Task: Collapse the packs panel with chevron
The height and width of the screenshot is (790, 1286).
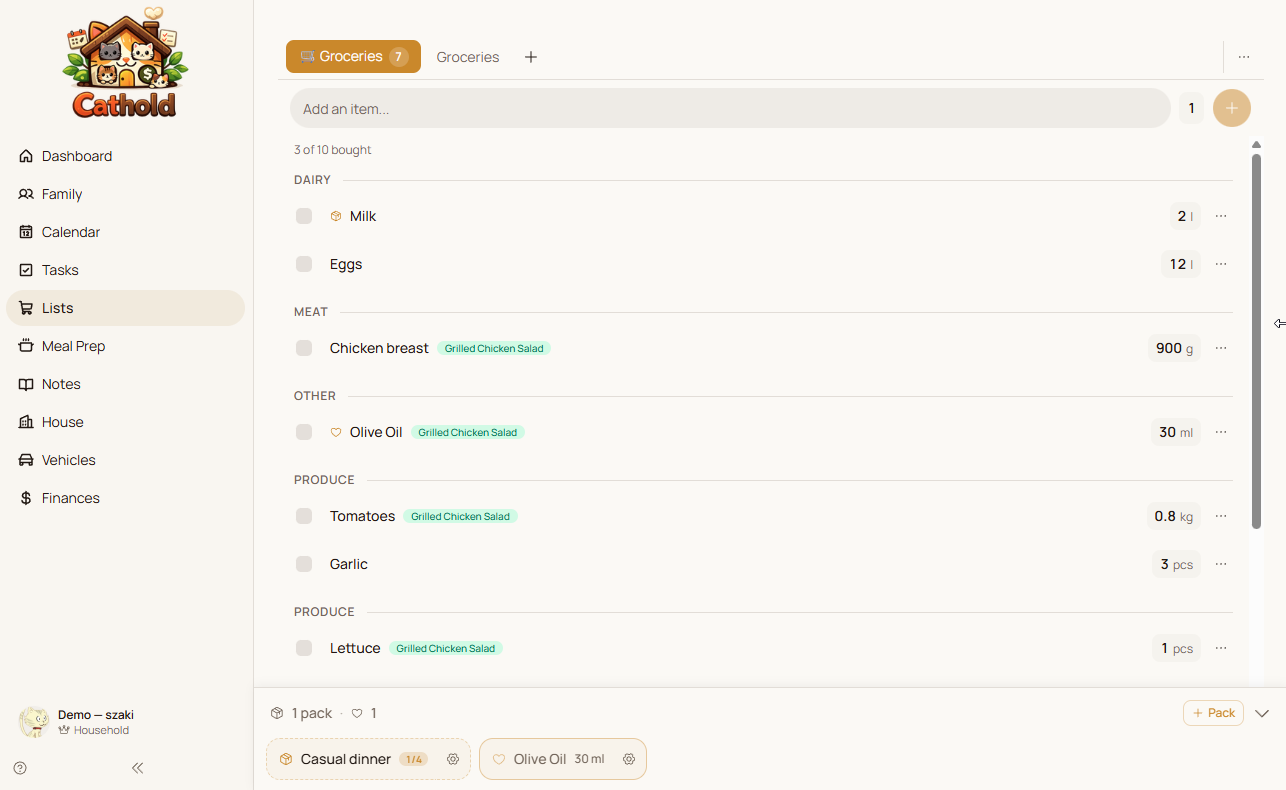Action: (x=1262, y=713)
